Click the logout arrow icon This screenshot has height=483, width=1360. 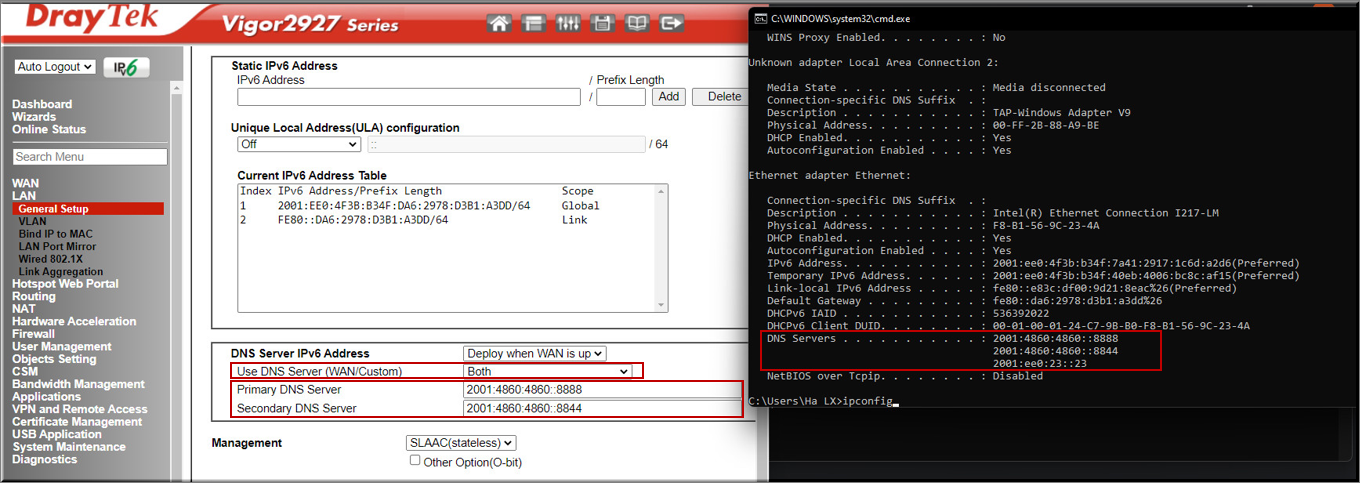tap(672, 23)
